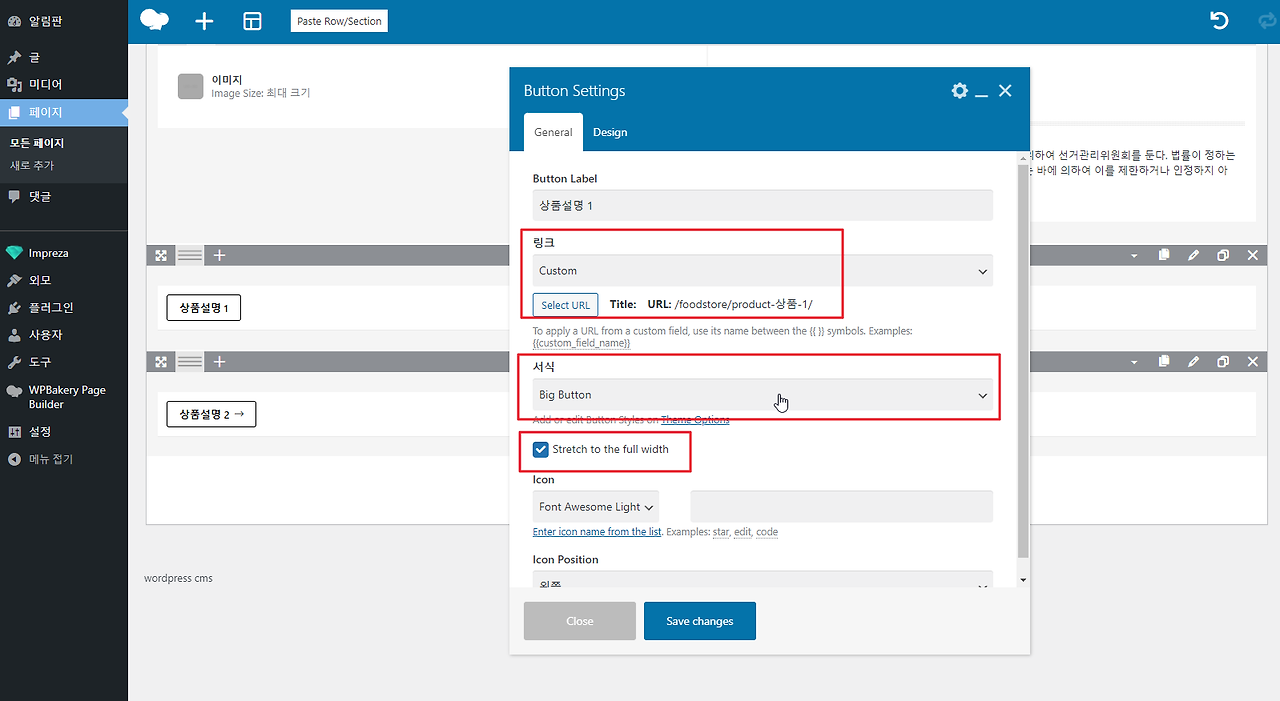Clone the 상품설명 1 row

click(1223, 256)
